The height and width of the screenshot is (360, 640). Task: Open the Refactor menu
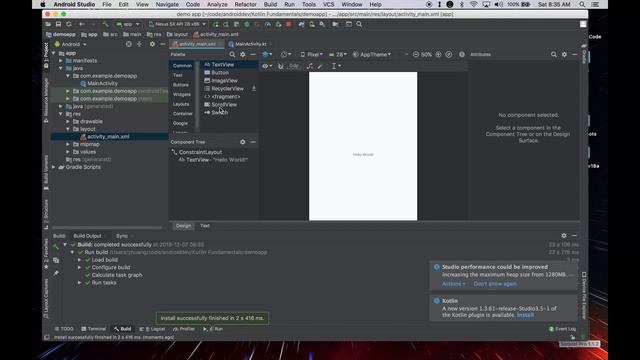coord(245,4)
